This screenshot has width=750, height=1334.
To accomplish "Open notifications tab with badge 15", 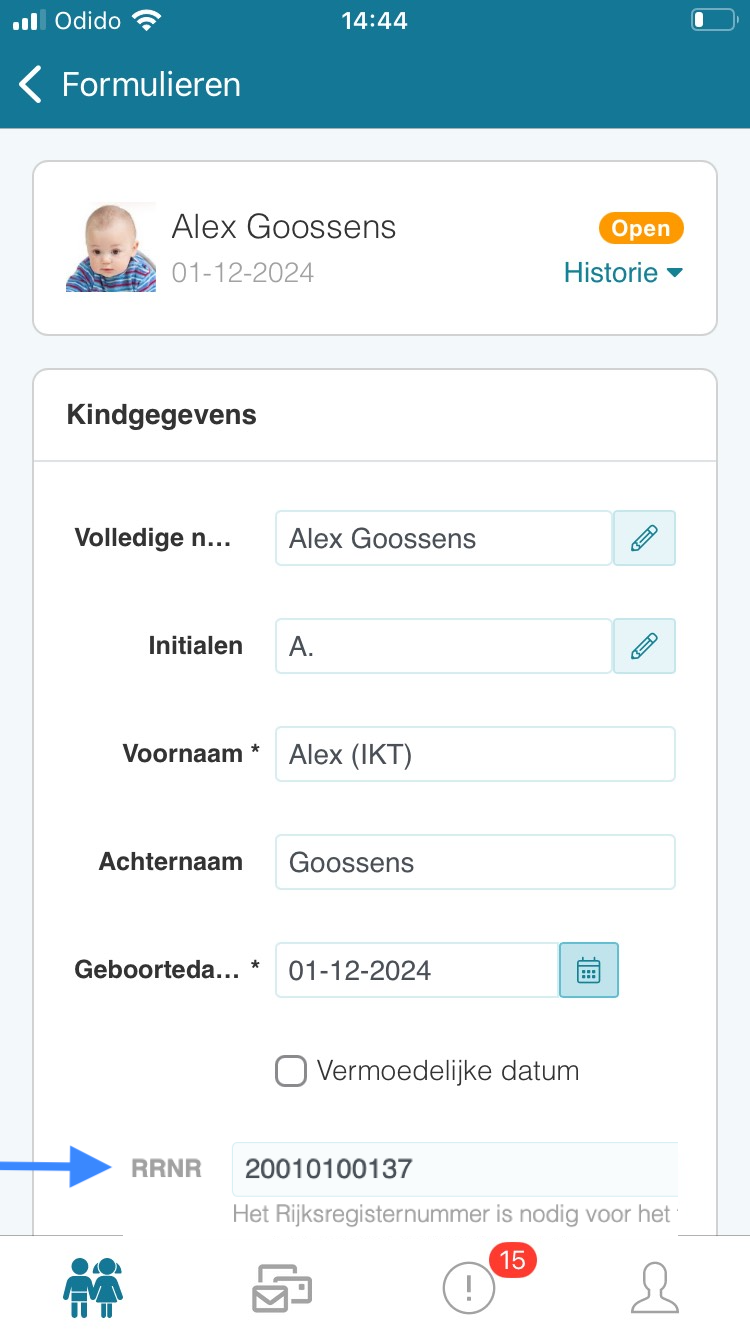I will 470,1288.
